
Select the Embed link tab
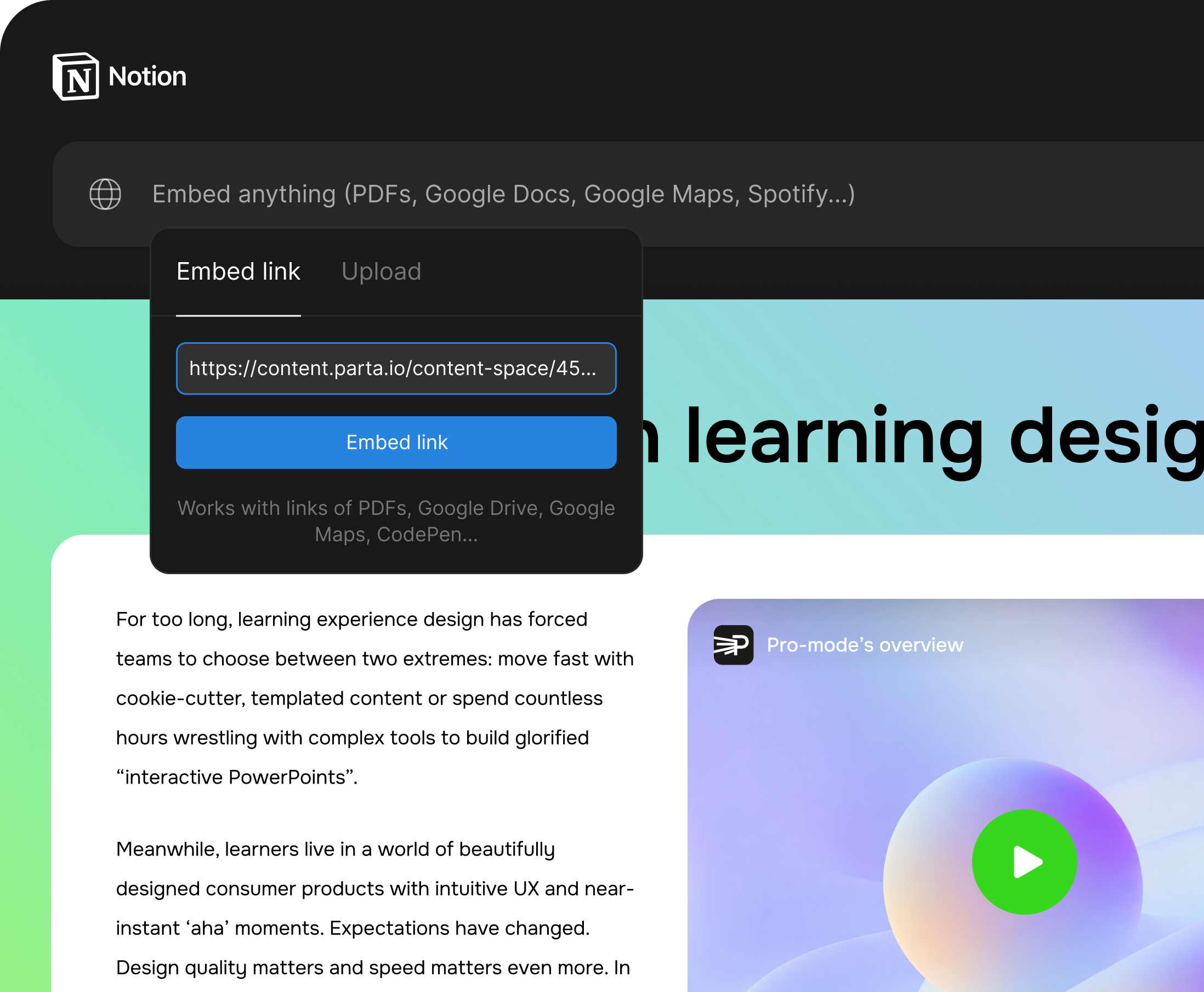(238, 271)
